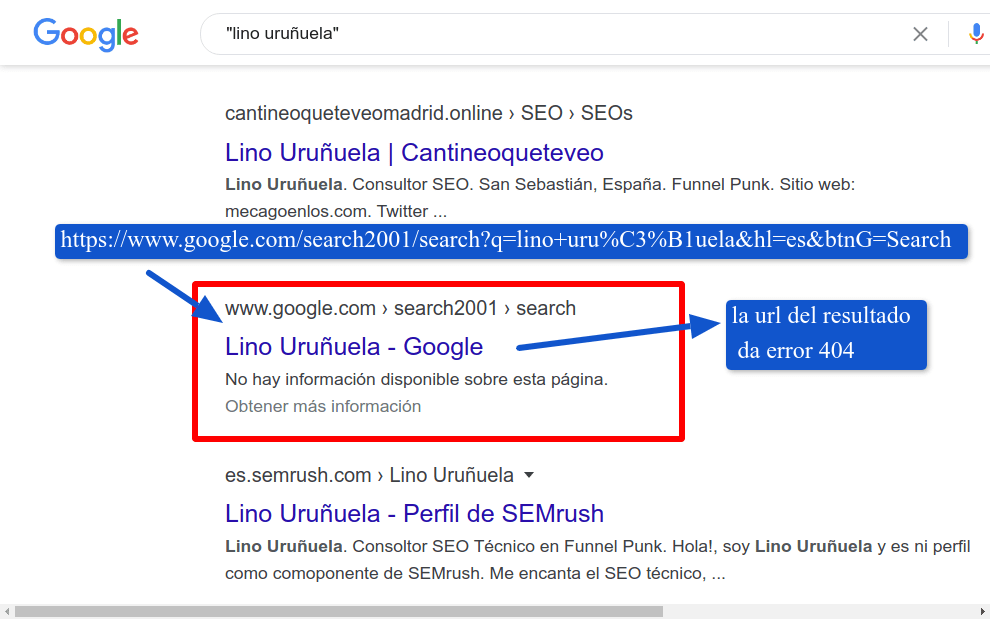Click the Google logo
The width and height of the screenshot is (990, 619).
(86, 34)
